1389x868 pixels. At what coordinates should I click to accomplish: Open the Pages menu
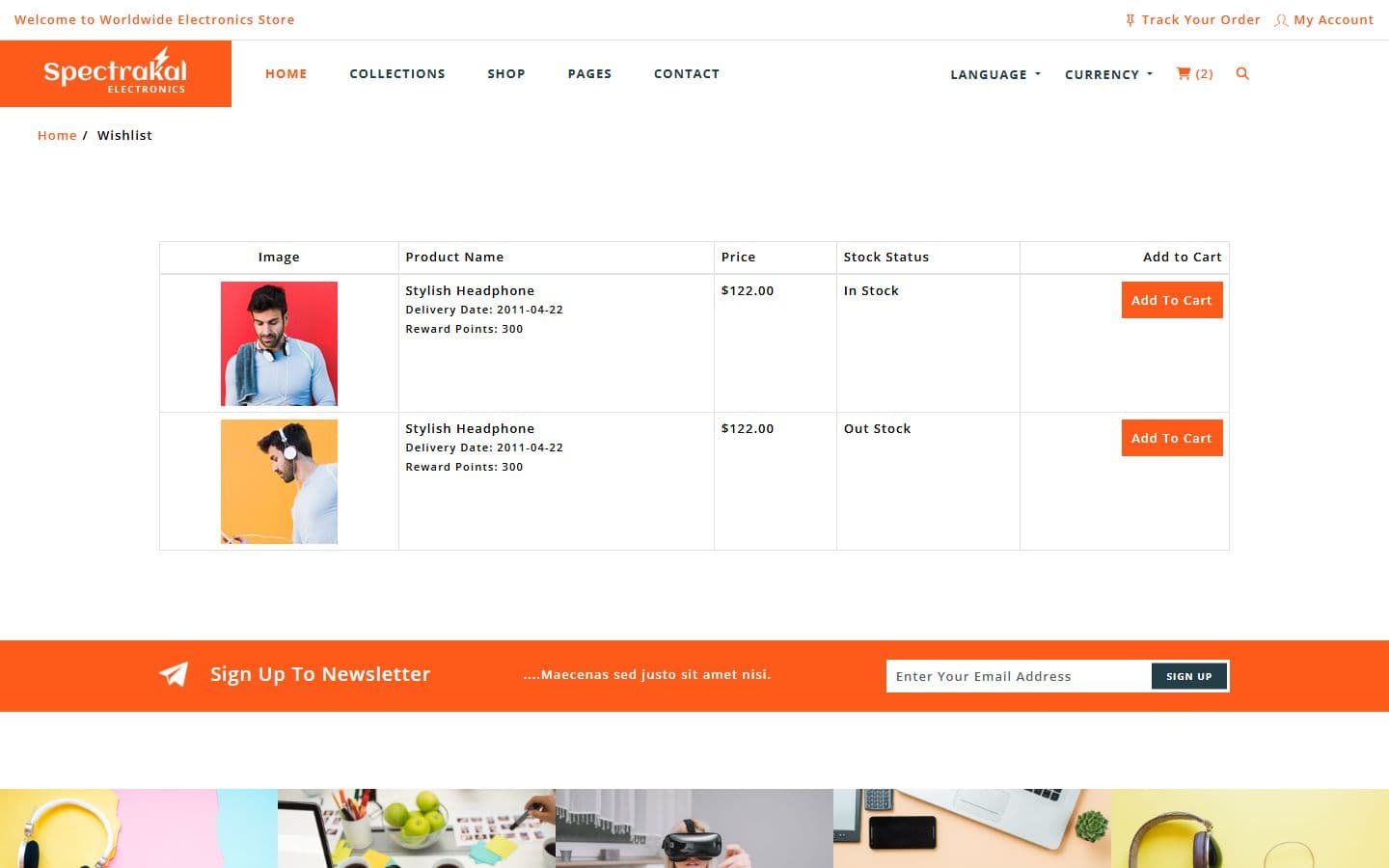[x=589, y=73]
